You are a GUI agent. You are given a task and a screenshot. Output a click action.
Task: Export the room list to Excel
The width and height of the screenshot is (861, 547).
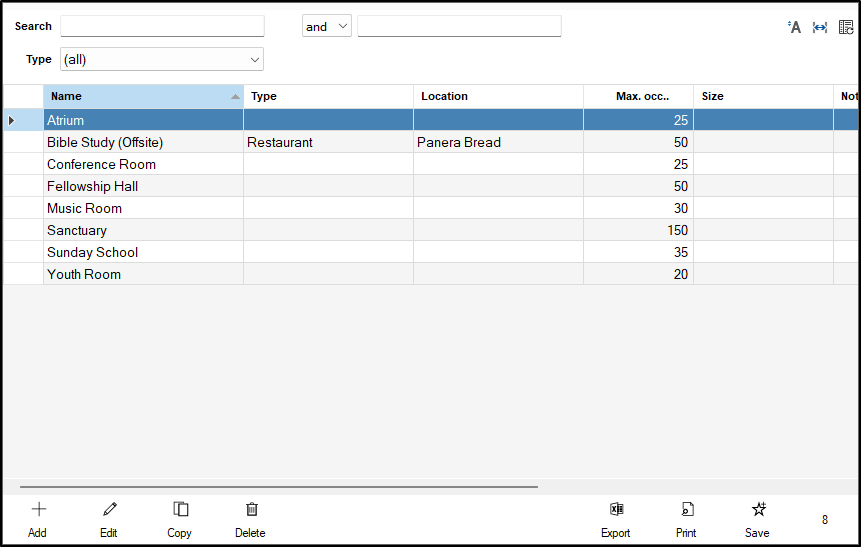[616, 518]
